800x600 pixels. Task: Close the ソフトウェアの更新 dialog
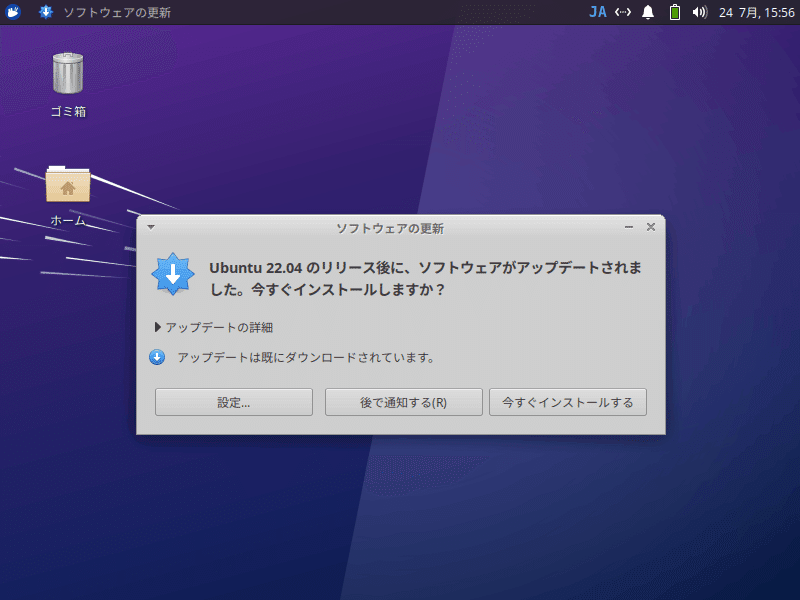[651, 227]
